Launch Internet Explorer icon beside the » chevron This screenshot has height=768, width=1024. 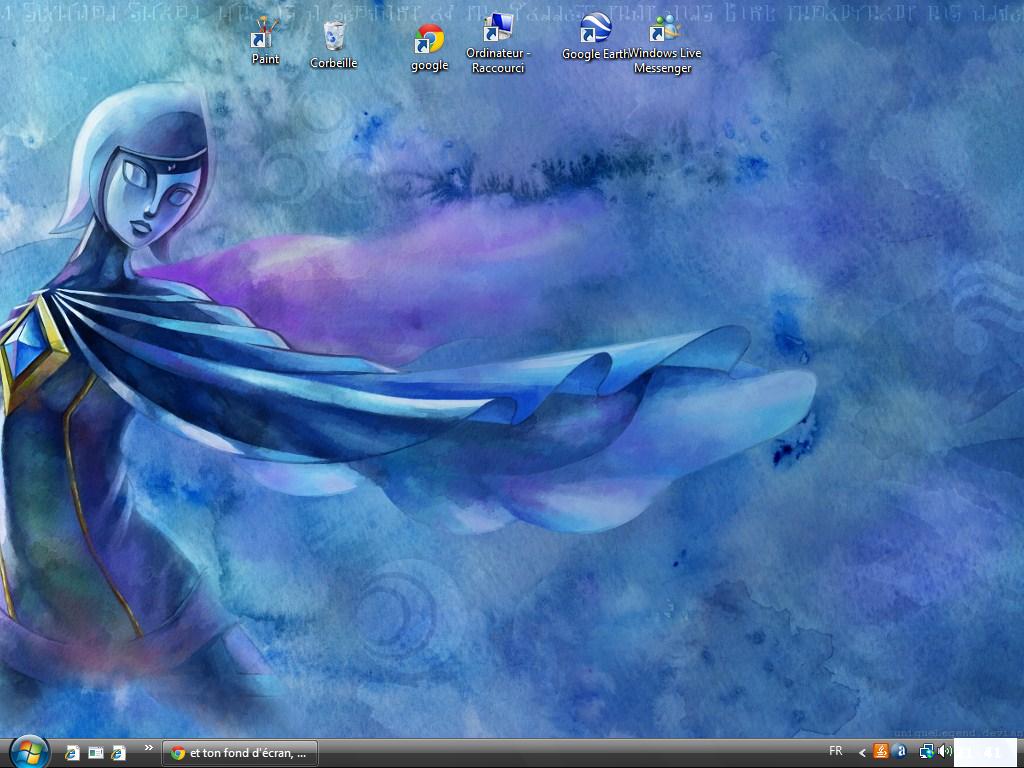coord(119,753)
